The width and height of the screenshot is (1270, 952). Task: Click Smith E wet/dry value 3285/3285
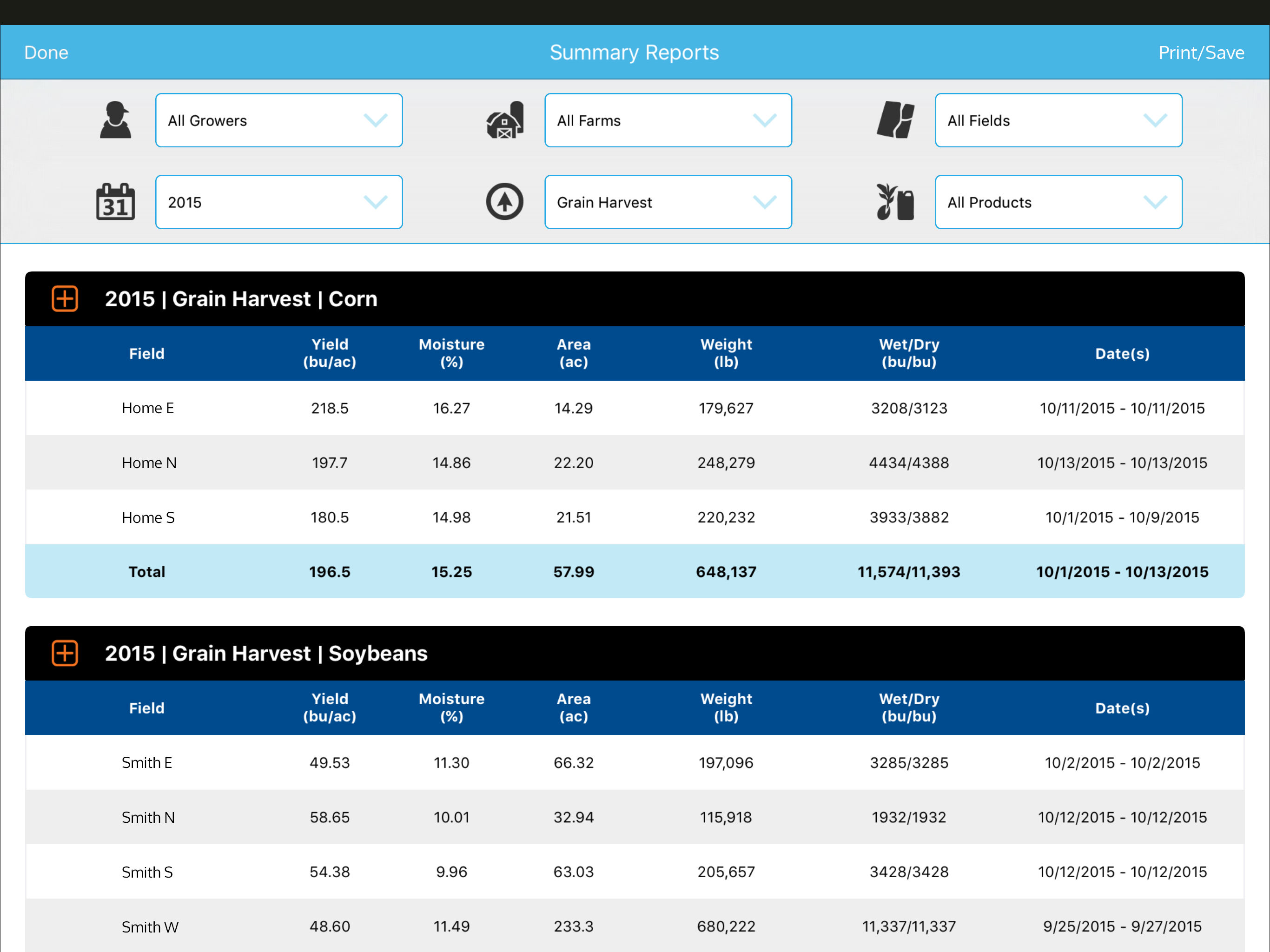click(909, 762)
